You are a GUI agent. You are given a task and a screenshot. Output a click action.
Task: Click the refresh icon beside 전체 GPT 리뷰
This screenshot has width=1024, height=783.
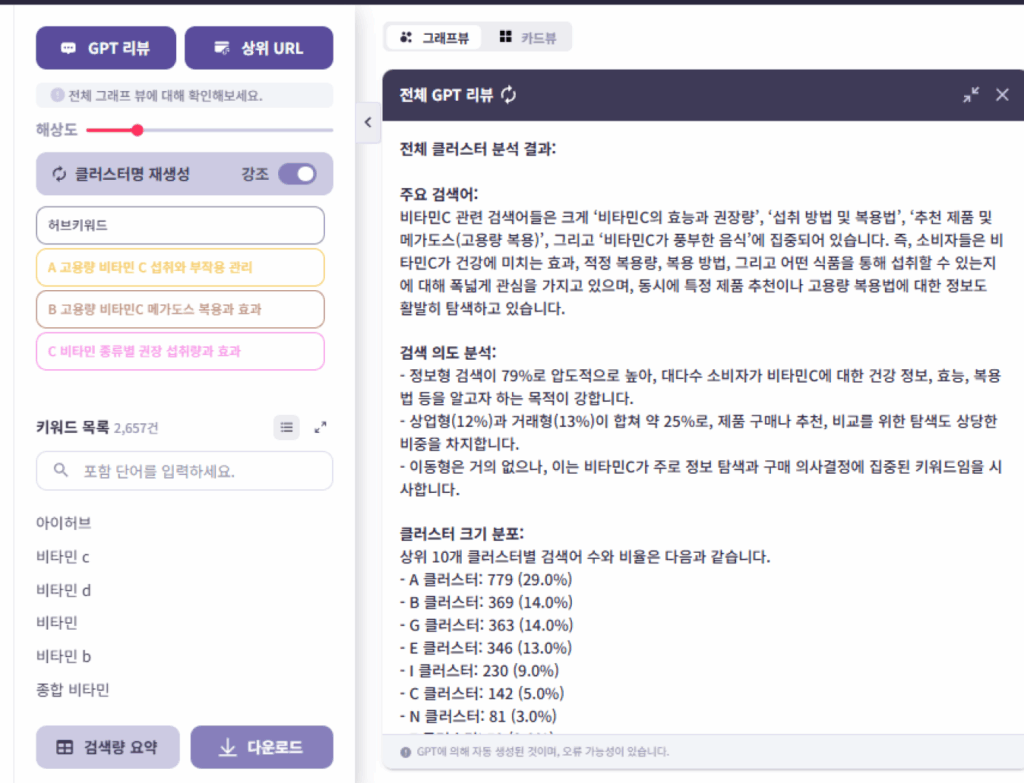[x=509, y=95]
